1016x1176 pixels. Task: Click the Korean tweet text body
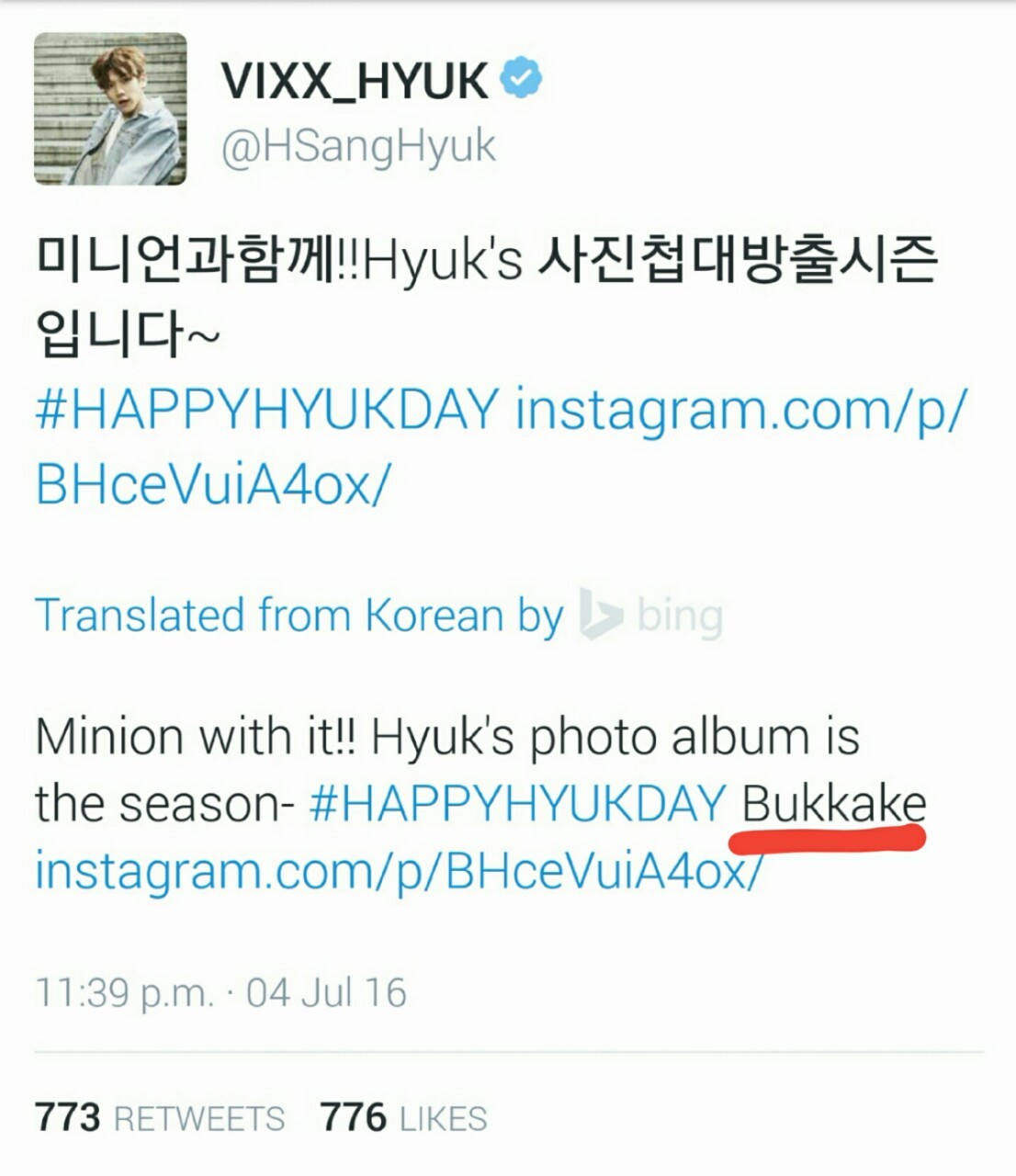click(x=487, y=296)
